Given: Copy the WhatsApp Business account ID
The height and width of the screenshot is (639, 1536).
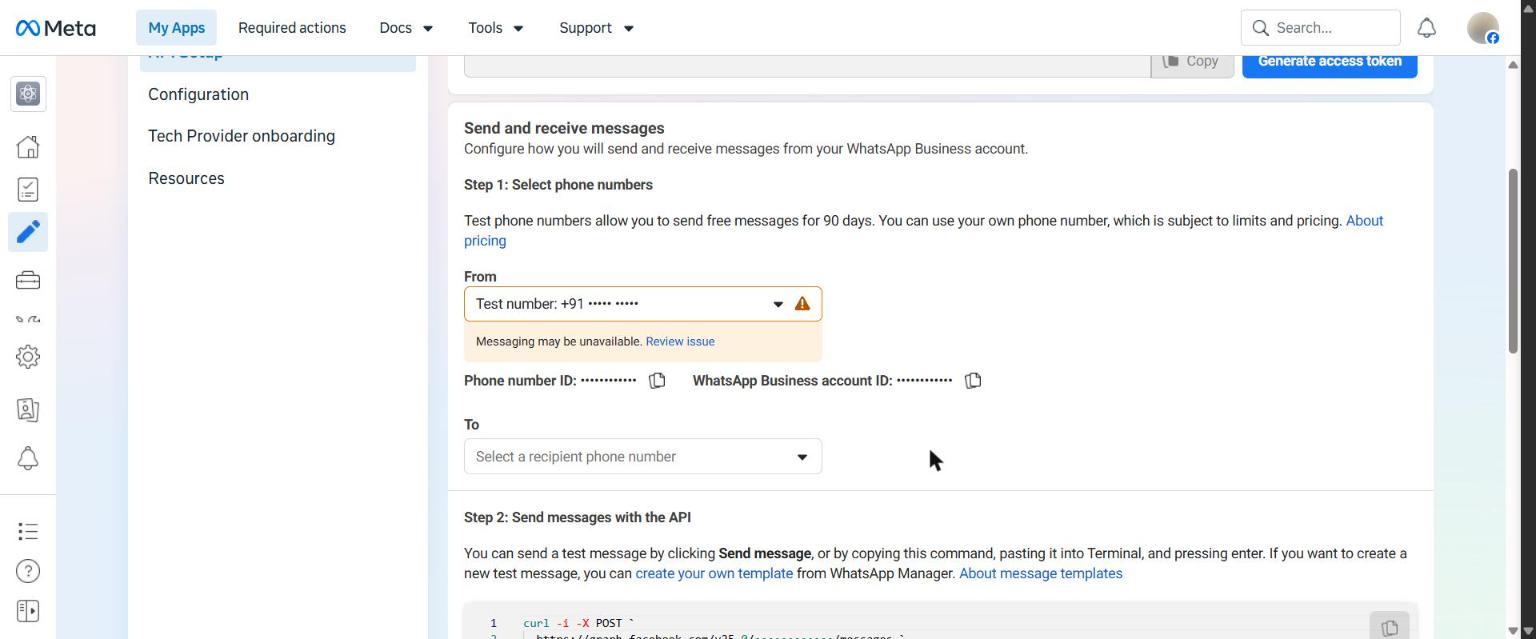Looking at the screenshot, I should (x=973, y=381).
